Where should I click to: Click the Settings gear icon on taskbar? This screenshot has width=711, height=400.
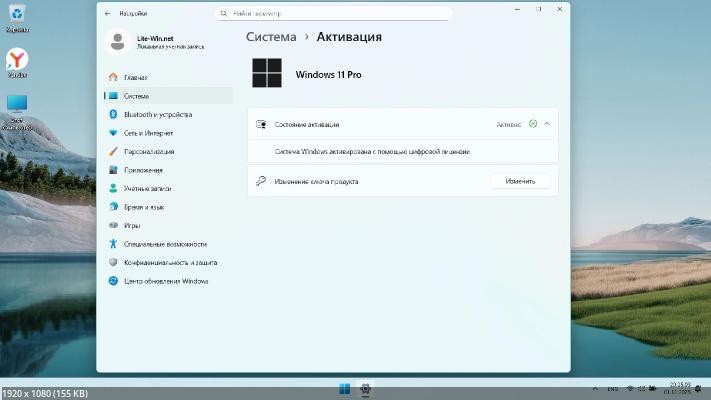click(x=366, y=388)
